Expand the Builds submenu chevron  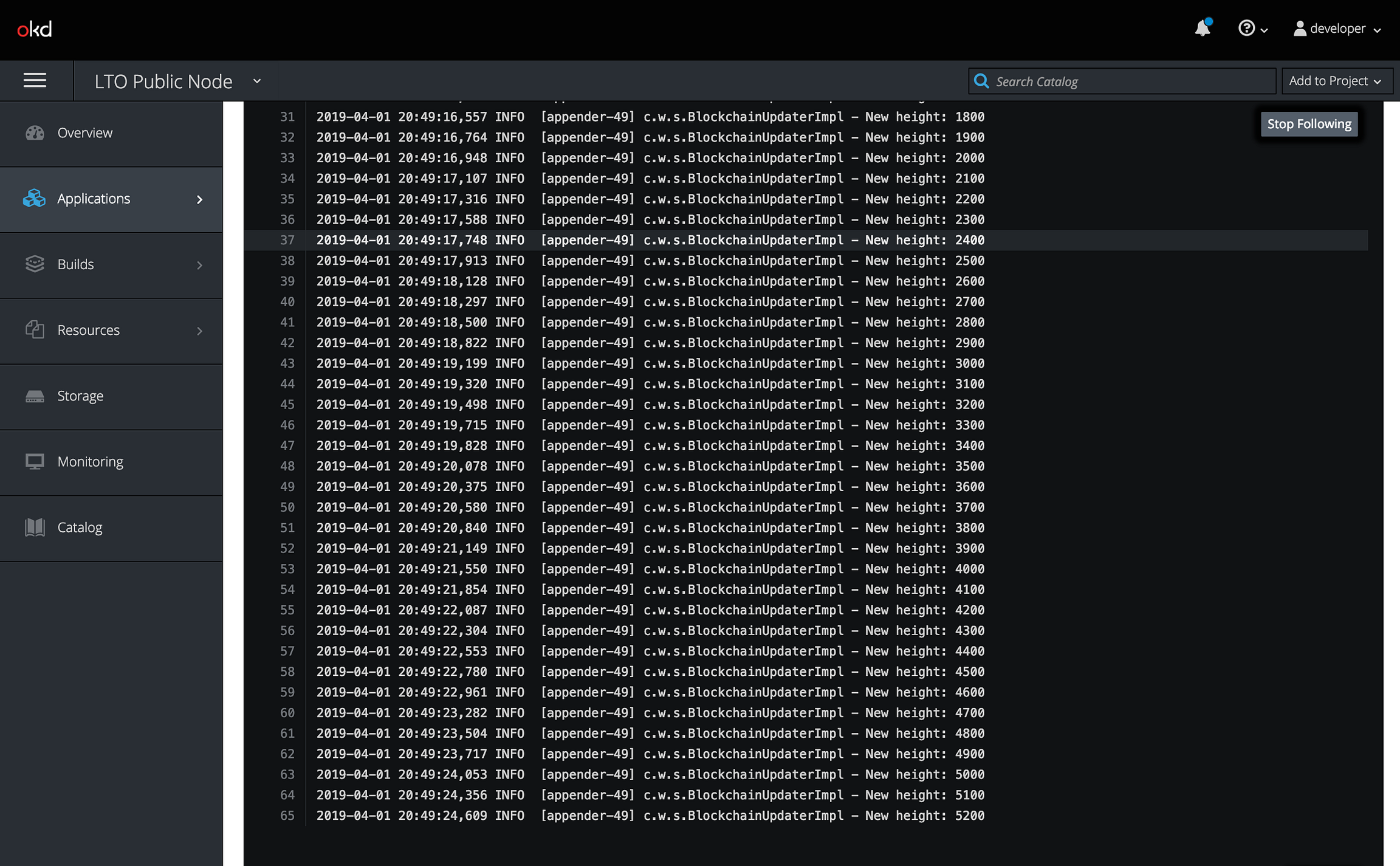(199, 265)
